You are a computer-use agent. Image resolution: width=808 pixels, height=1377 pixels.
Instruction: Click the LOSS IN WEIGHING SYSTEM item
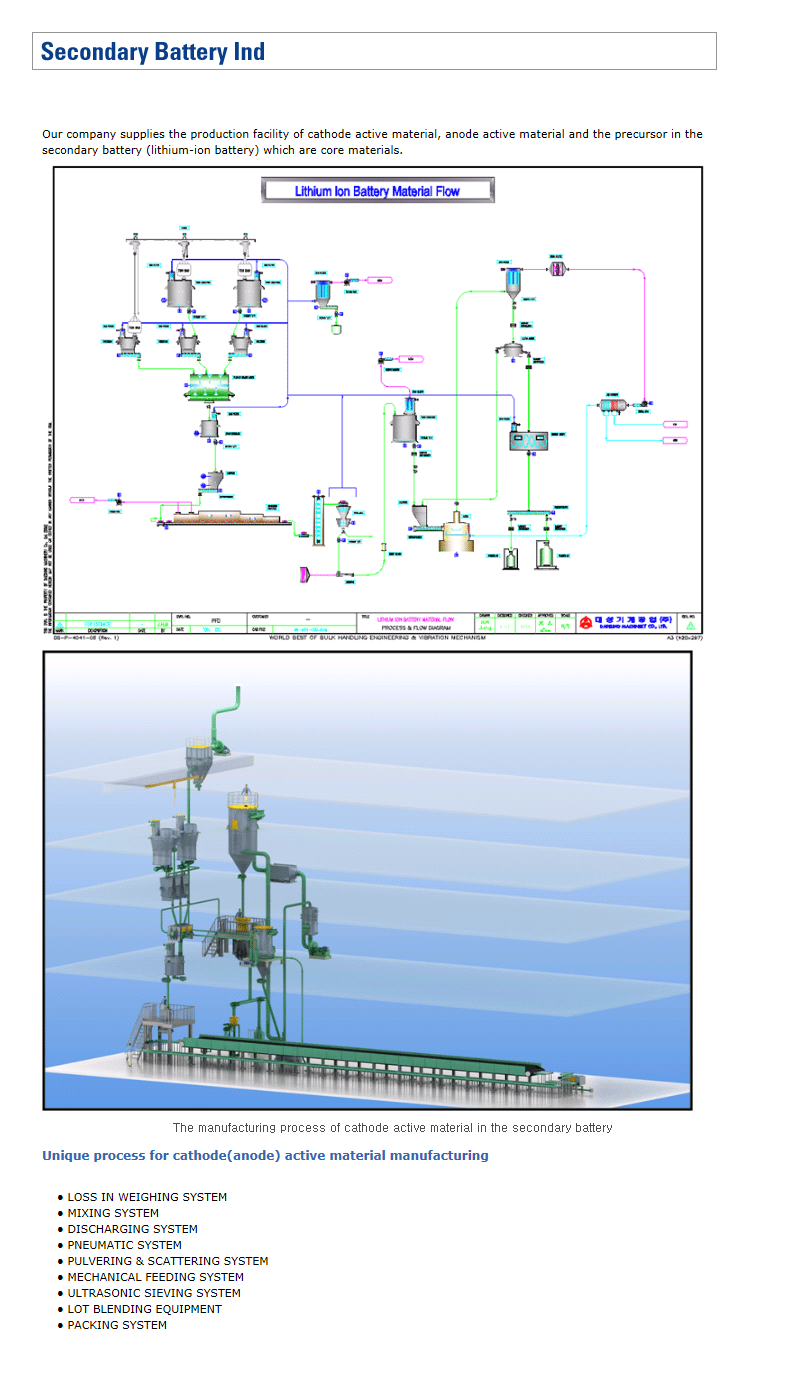coord(146,1196)
